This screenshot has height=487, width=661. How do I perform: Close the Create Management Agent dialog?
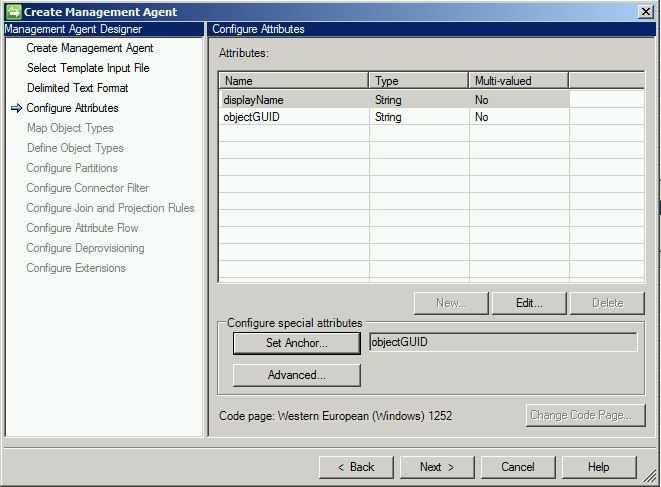point(646,11)
